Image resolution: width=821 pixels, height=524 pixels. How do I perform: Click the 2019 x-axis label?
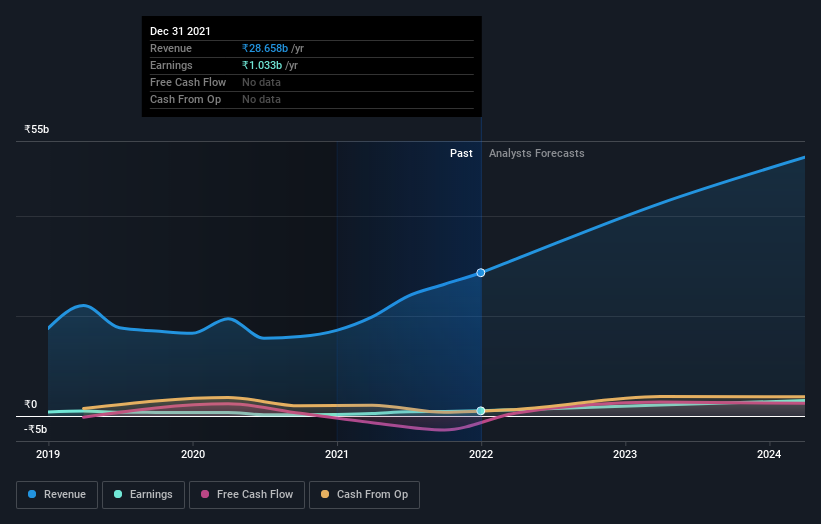pos(48,454)
